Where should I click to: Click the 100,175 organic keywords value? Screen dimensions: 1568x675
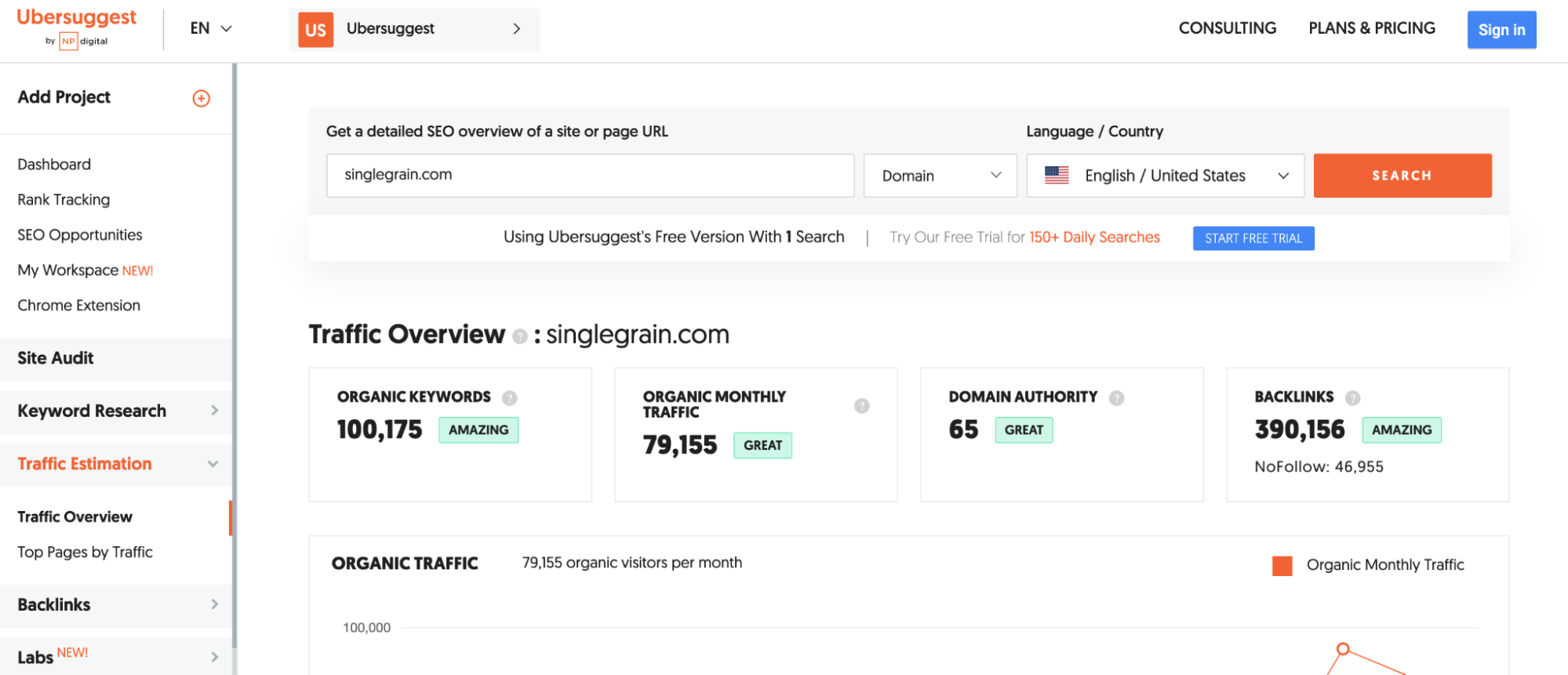click(x=380, y=429)
